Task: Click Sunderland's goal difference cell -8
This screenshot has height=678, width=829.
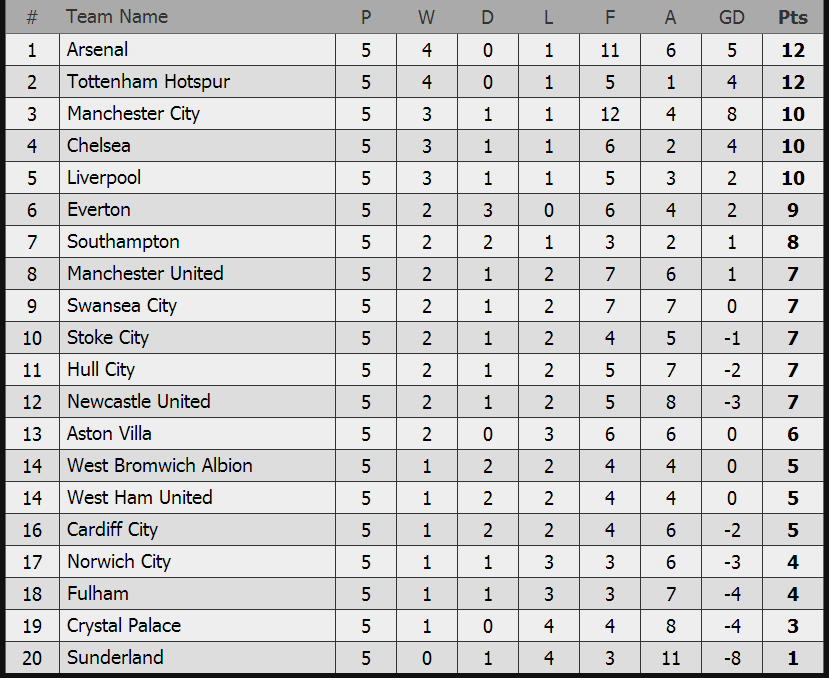Action: coord(732,658)
